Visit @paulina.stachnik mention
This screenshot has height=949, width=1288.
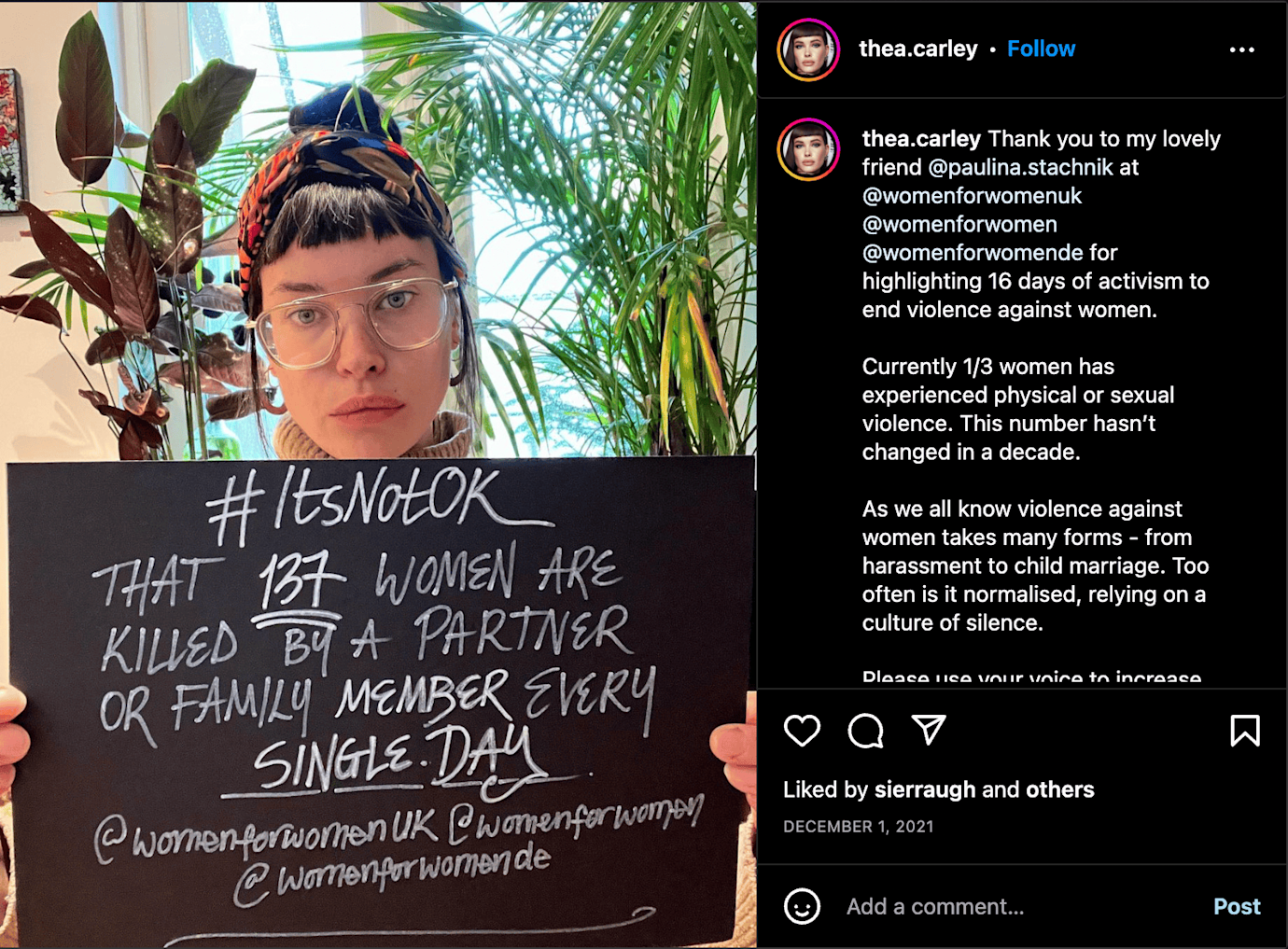click(x=1020, y=167)
